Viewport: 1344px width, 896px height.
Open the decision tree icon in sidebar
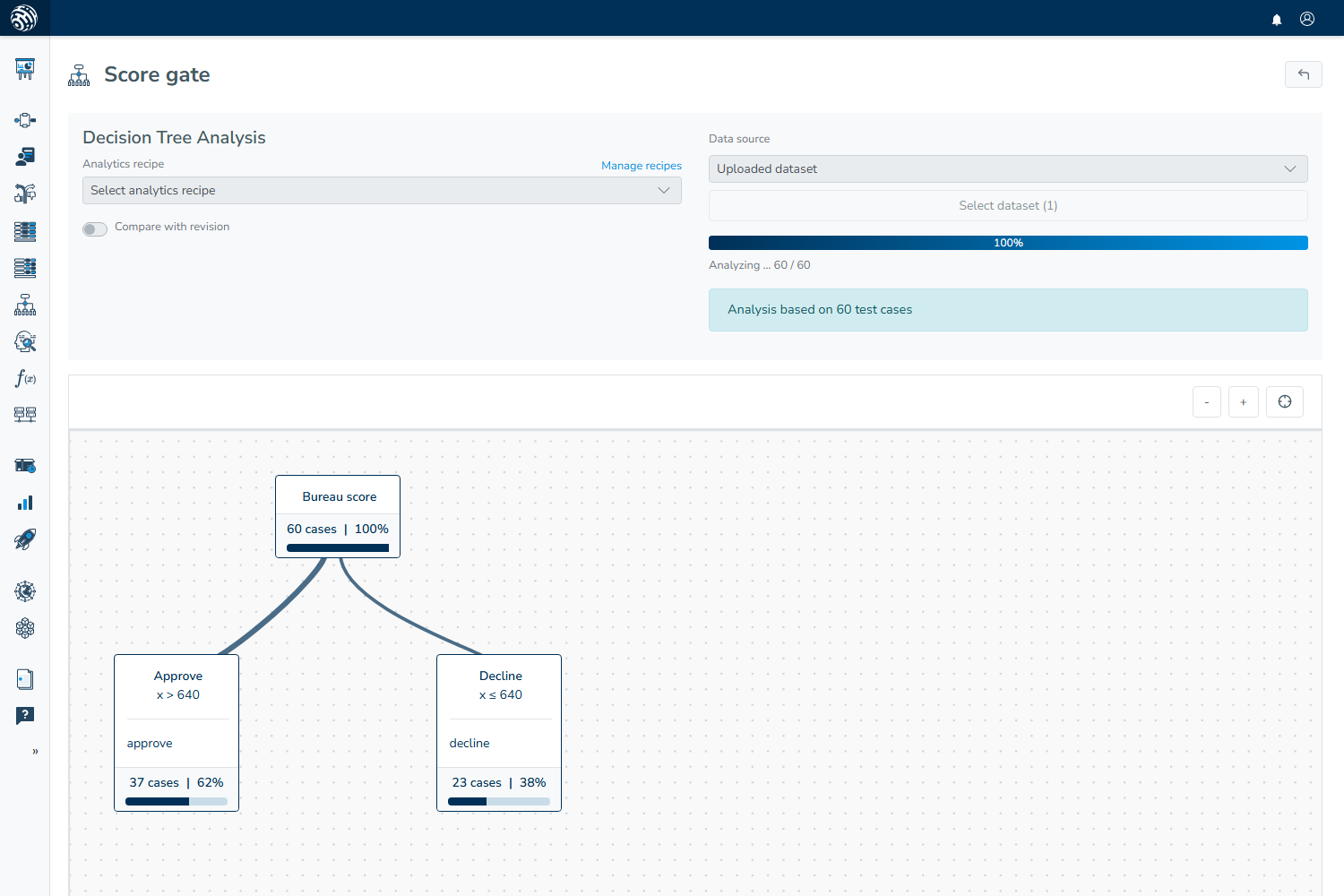(25, 305)
